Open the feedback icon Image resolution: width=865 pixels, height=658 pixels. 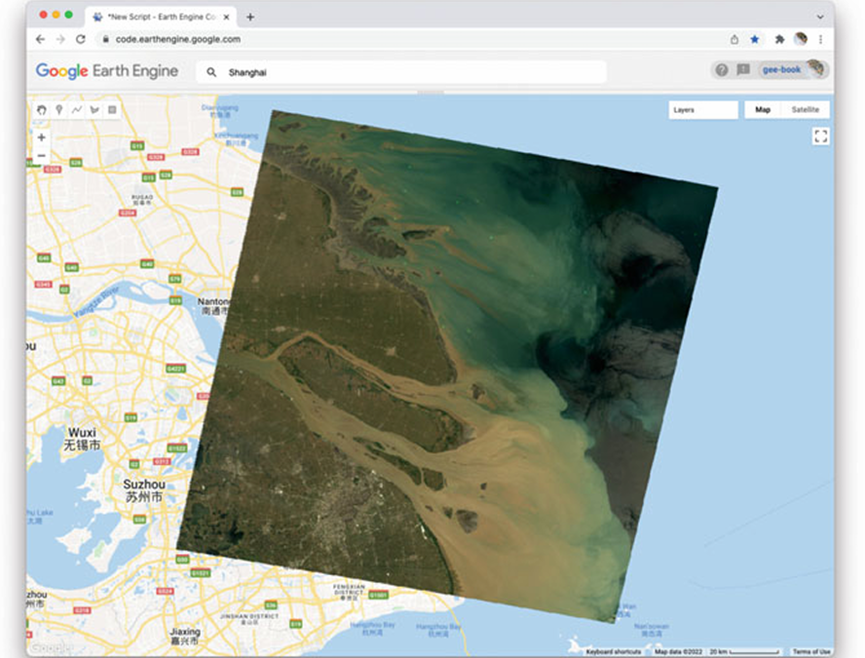point(743,69)
